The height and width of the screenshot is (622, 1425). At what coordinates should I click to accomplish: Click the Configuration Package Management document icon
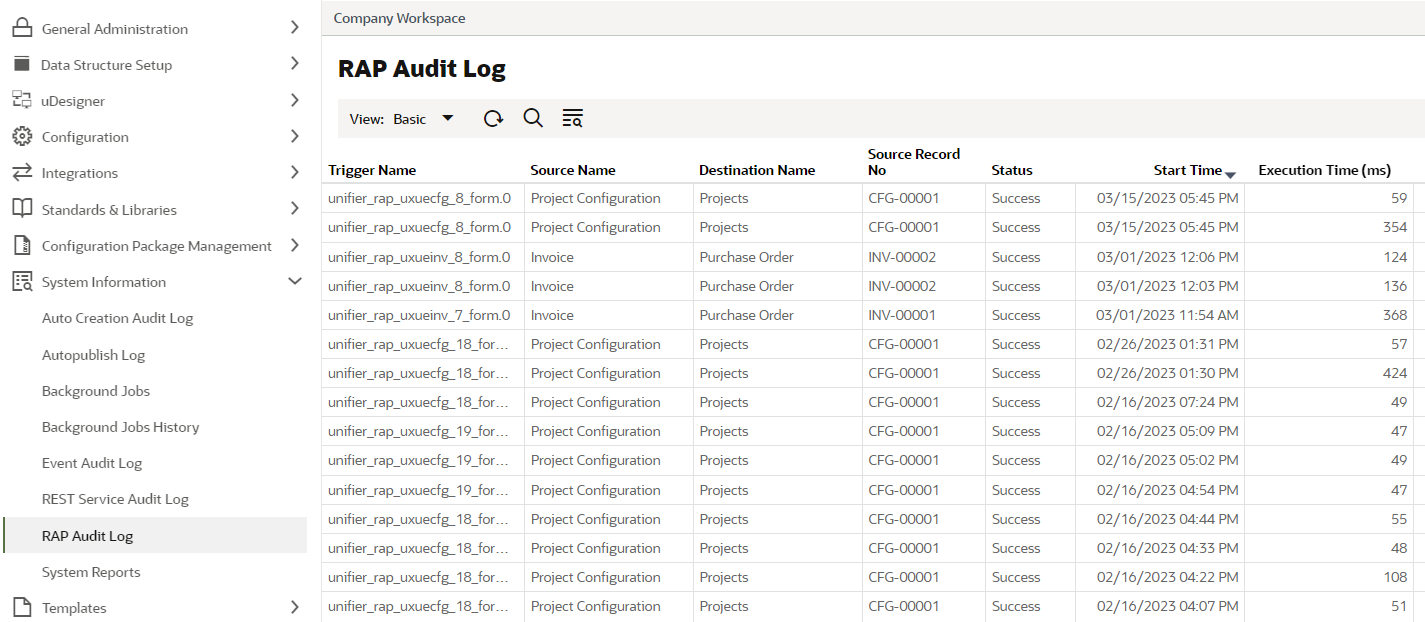[20, 245]
